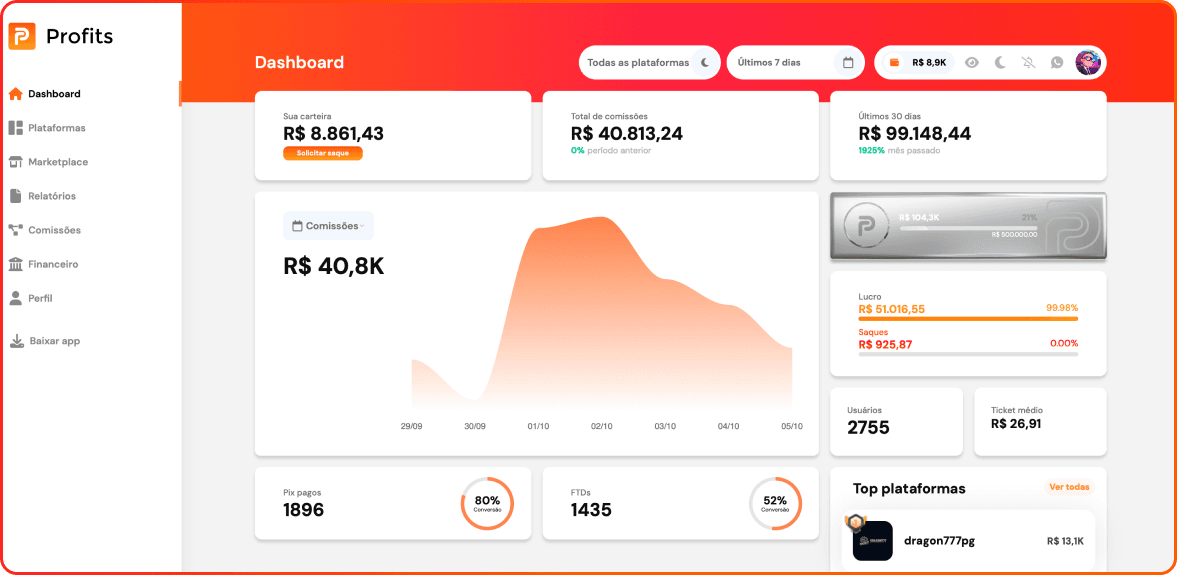This screenshot has width=1177, height=575.
Task: Click the Marketplace storefront icon
Action: point(15,162)
